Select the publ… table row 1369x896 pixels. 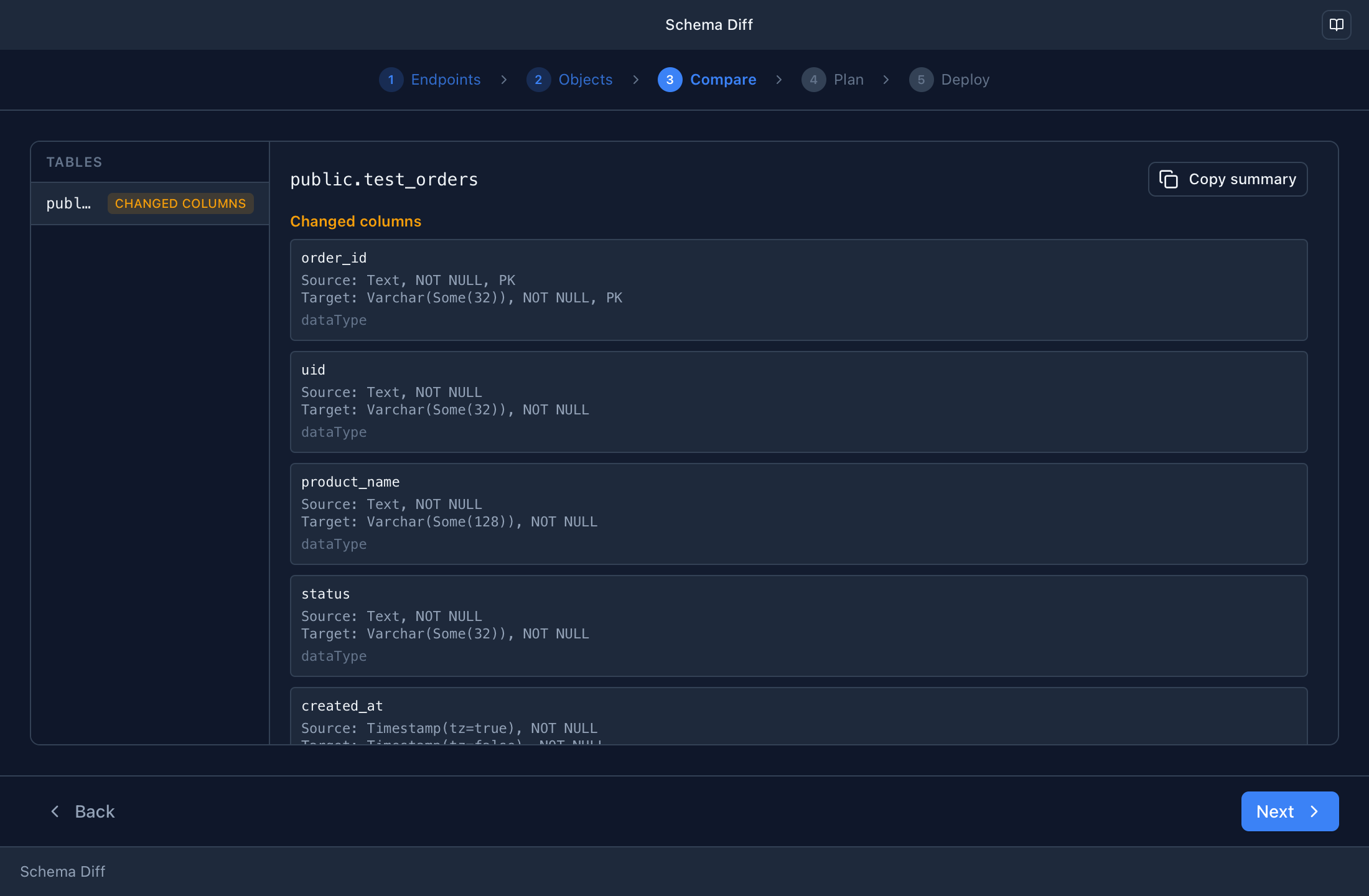(x=150, y=203)
